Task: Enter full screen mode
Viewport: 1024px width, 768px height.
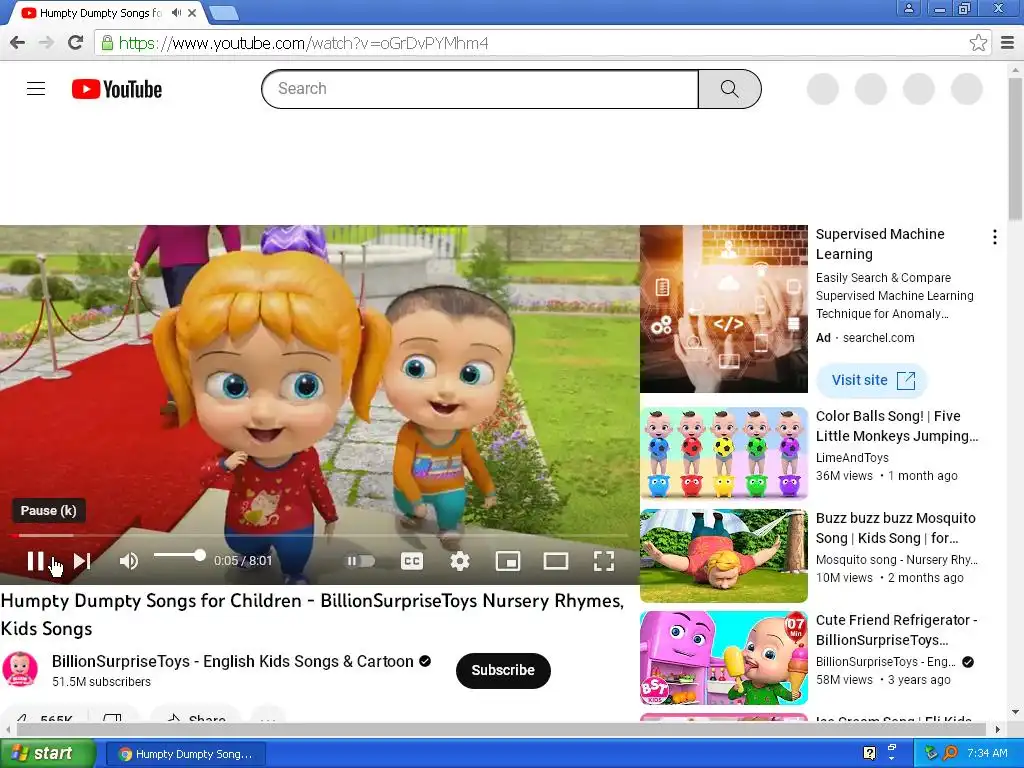Action: (x=603, y=561)
